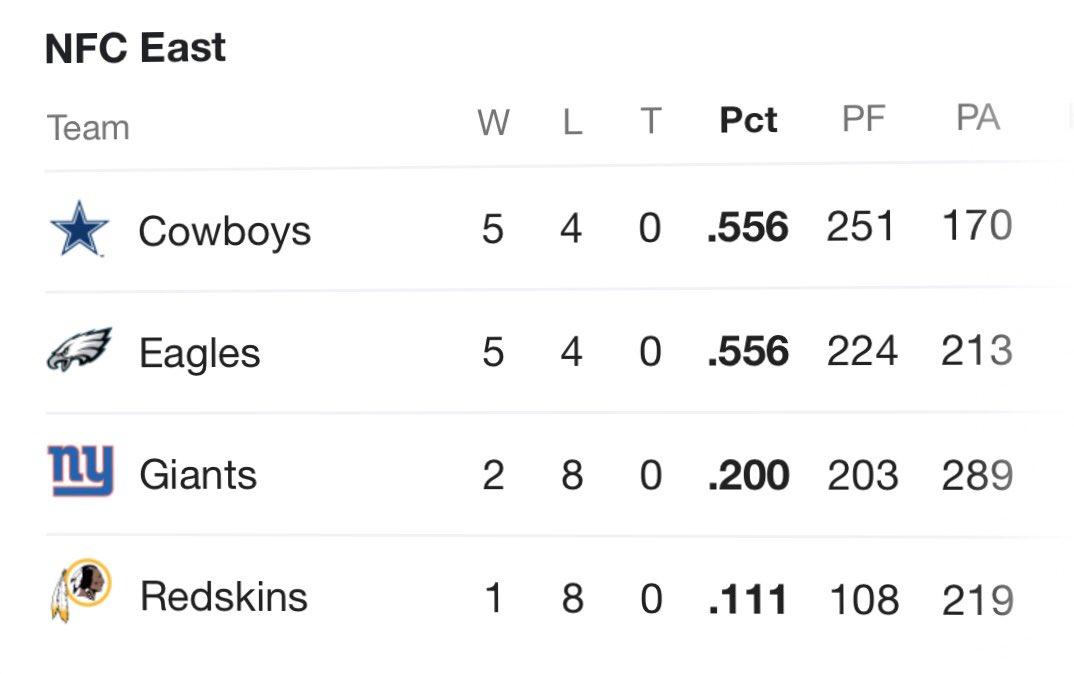
Task: Click the Philadelphia Eagles logo
Action: point(80,350)
